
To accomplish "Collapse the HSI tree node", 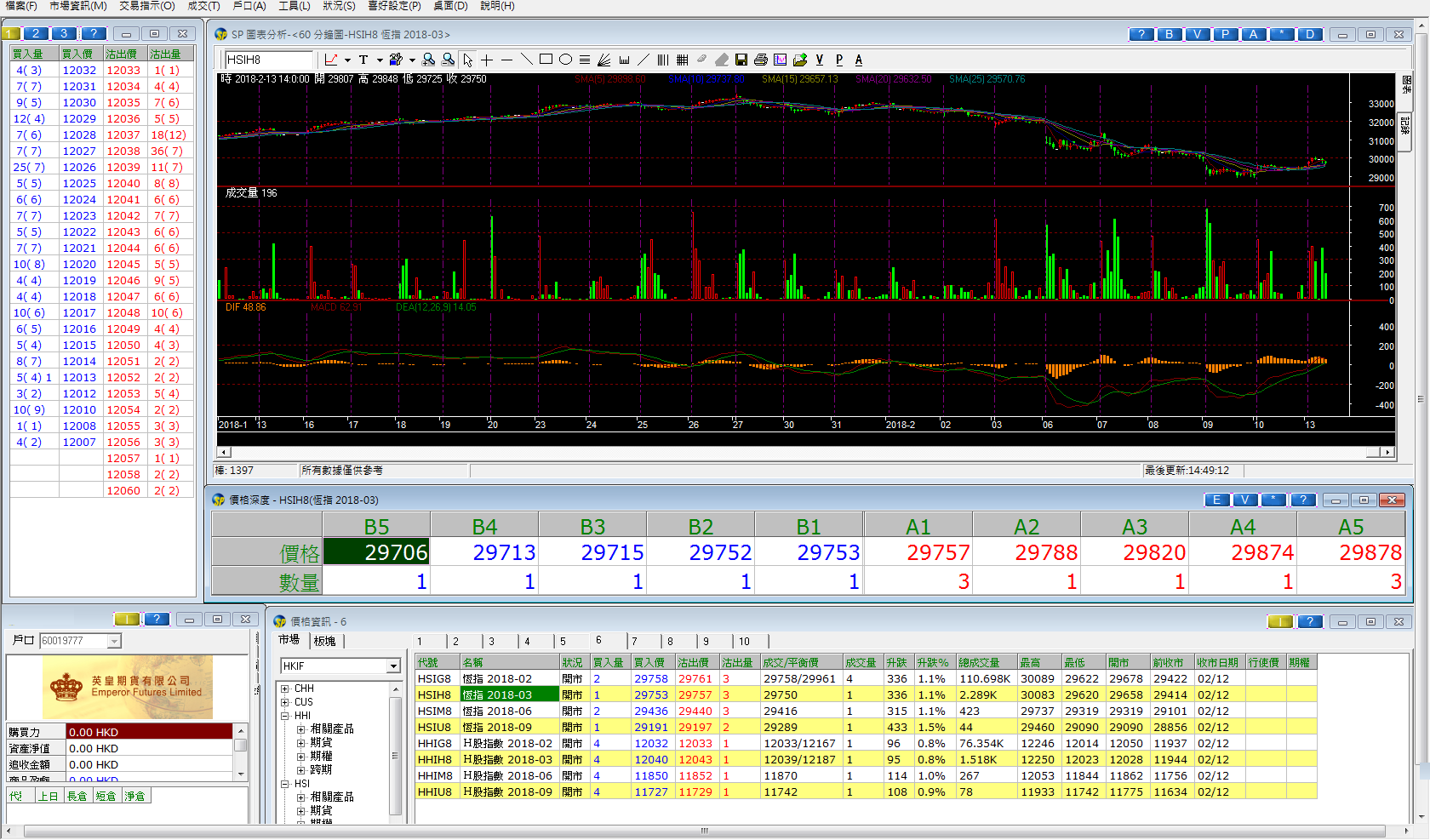I will click(x=285, y=784).
